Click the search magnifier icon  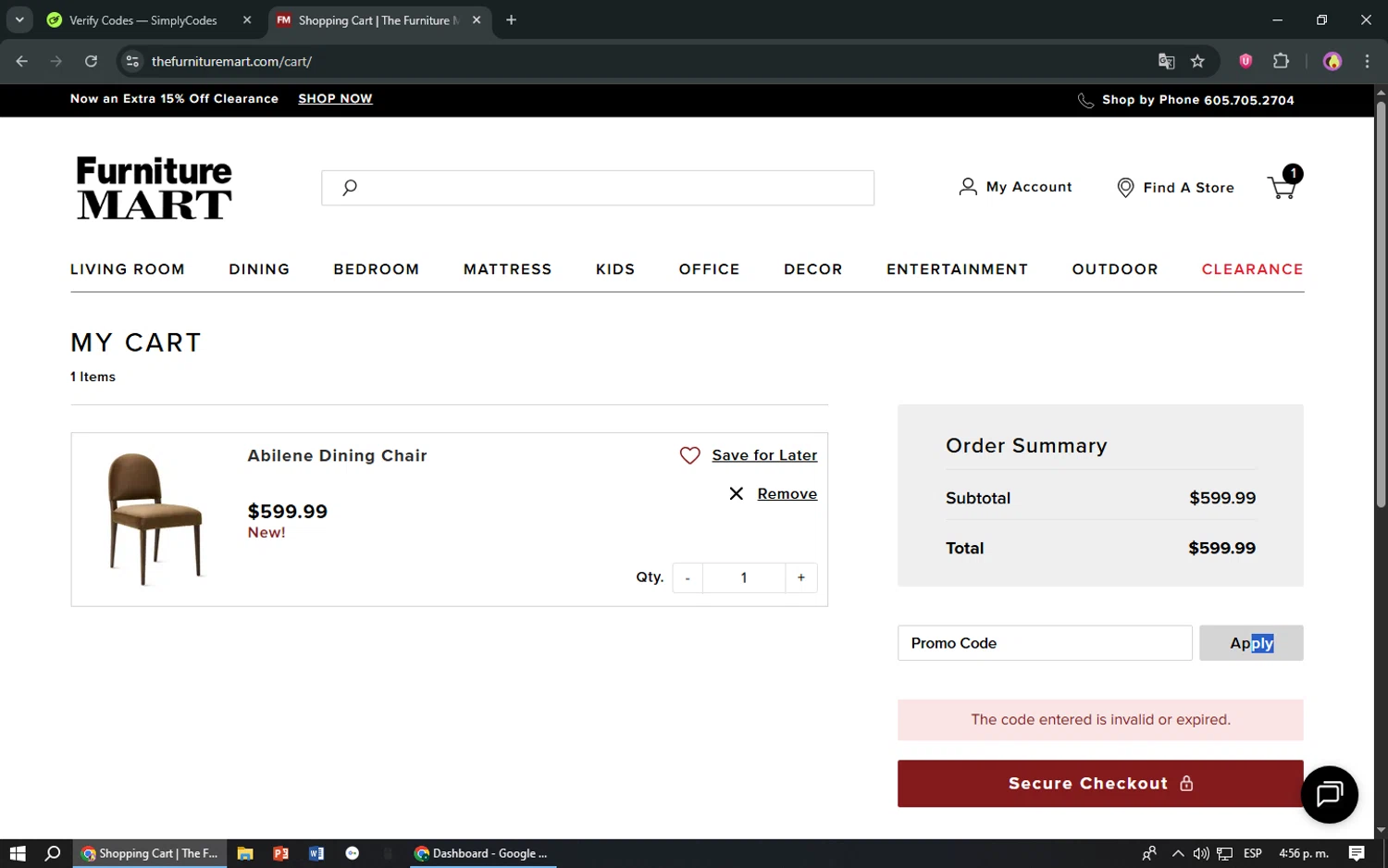(349, 188)
